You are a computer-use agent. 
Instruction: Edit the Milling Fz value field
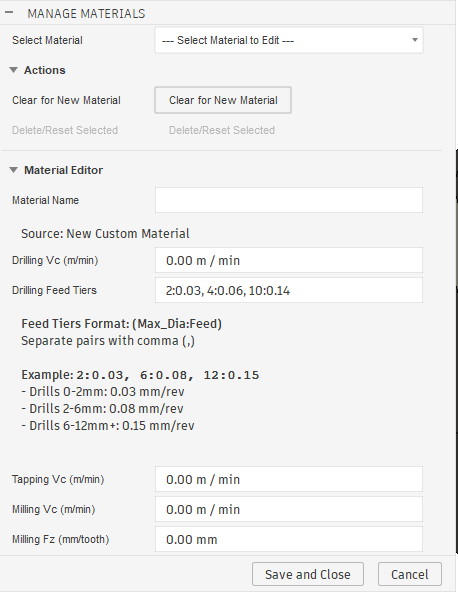289,539
